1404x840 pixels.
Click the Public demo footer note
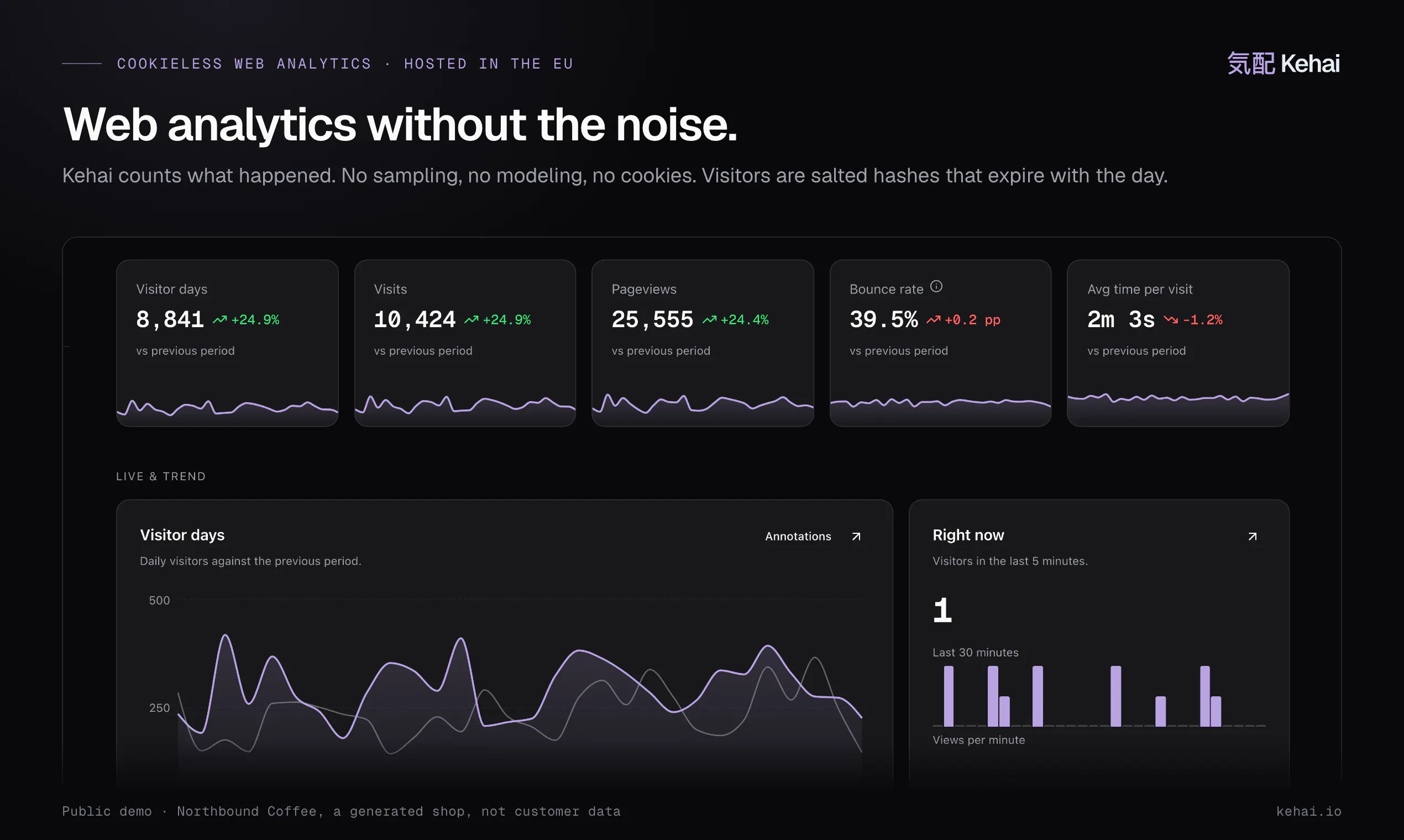pos(342,811)
